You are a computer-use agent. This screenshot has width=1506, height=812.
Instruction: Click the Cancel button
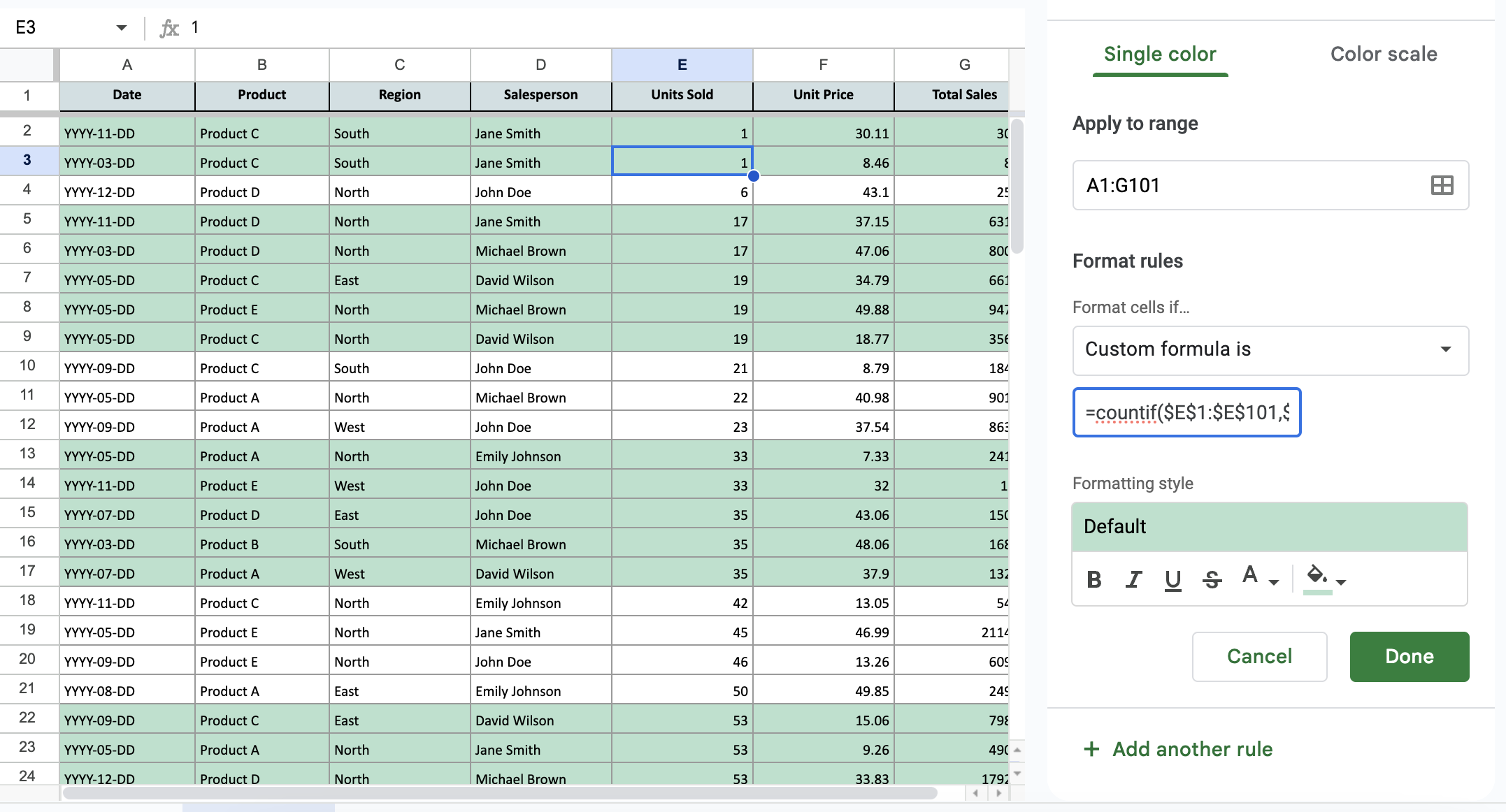click(1259, 656)
